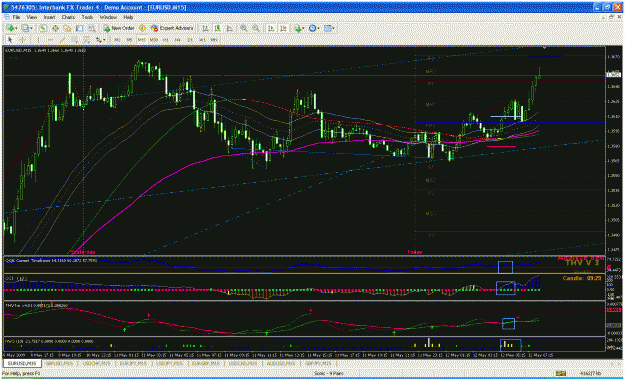Open the Navigator panel icon

pyautogui.click(x=67, y=28)
